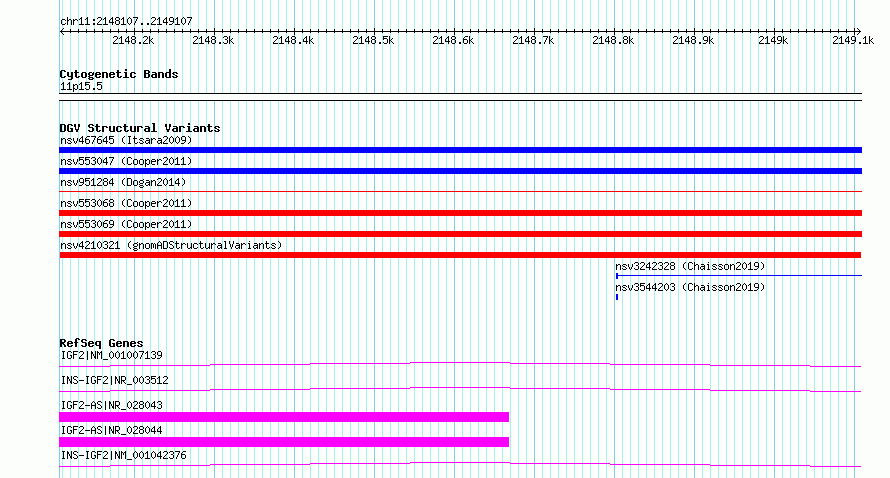
Task: Open nsv553068 (Cooper2011) variant label
Action: [126, 203]
